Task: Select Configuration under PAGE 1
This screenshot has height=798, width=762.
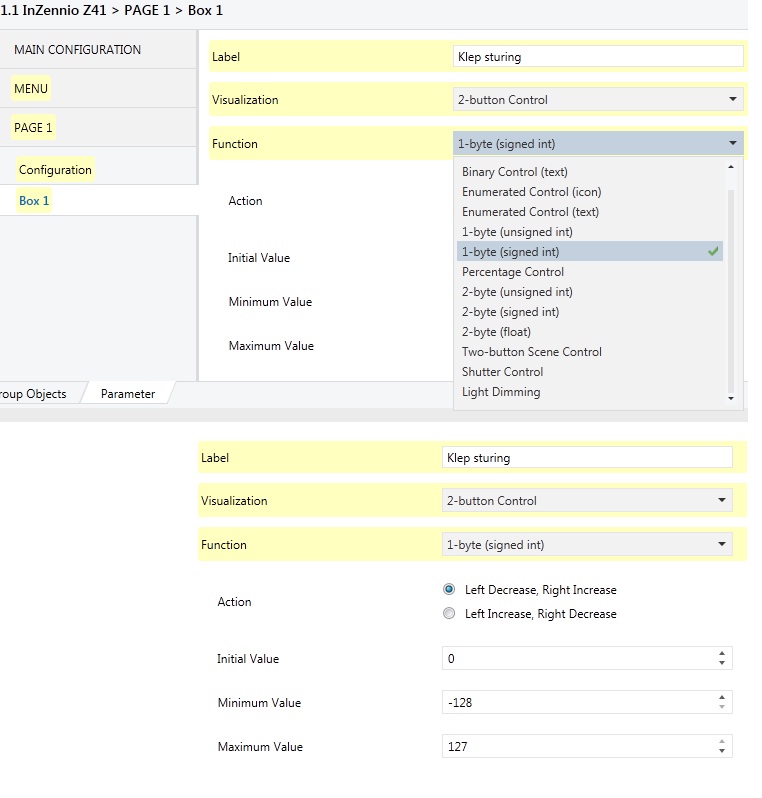Action: click(55, 170)
